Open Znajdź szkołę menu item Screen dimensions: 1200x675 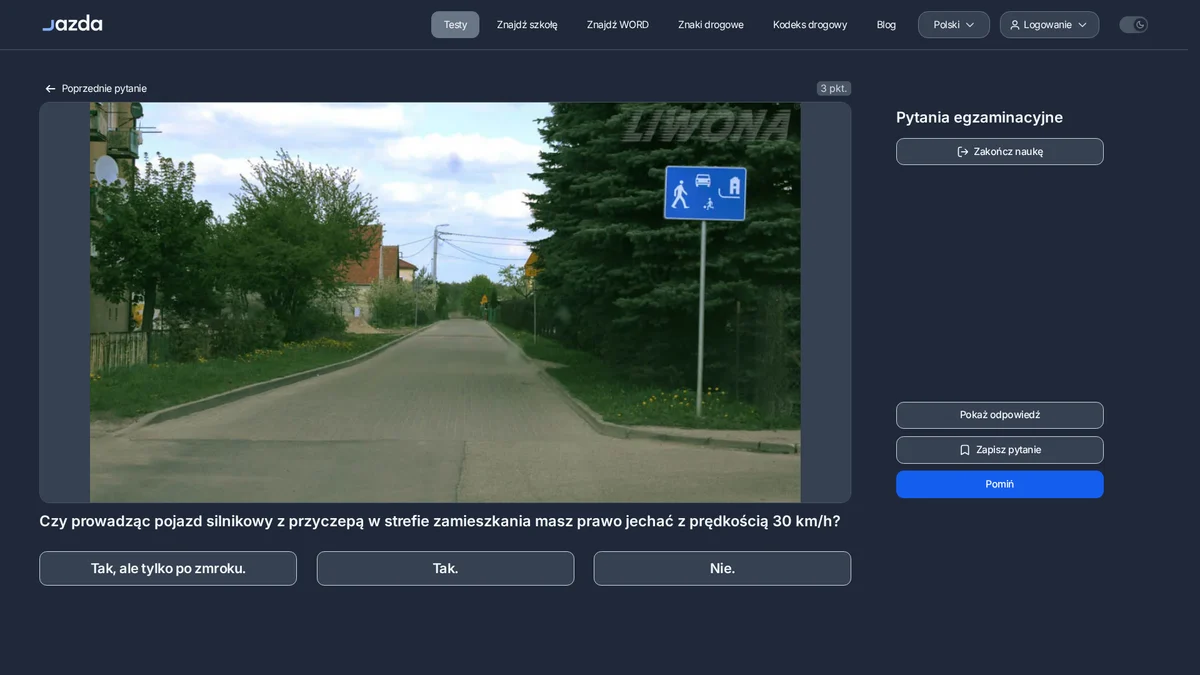527,25
